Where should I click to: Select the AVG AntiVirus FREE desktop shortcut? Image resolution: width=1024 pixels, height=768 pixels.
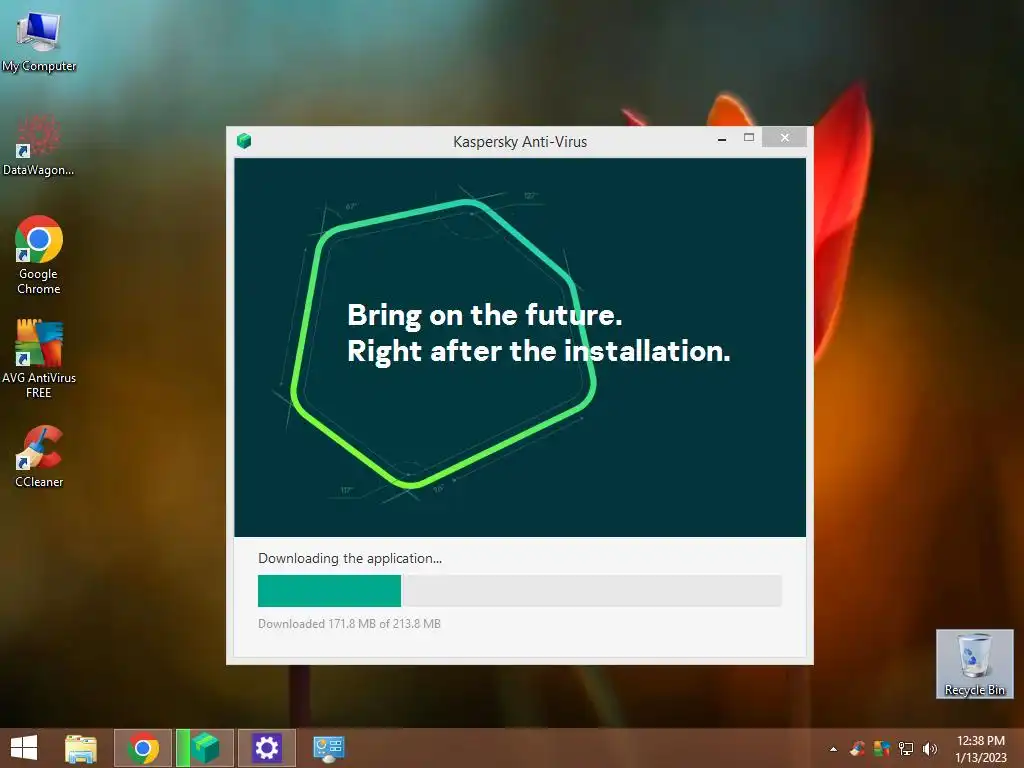(39, 359)
